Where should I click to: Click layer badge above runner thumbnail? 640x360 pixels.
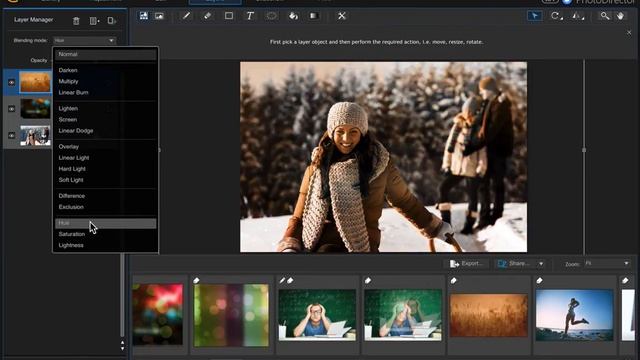(539, 280)
